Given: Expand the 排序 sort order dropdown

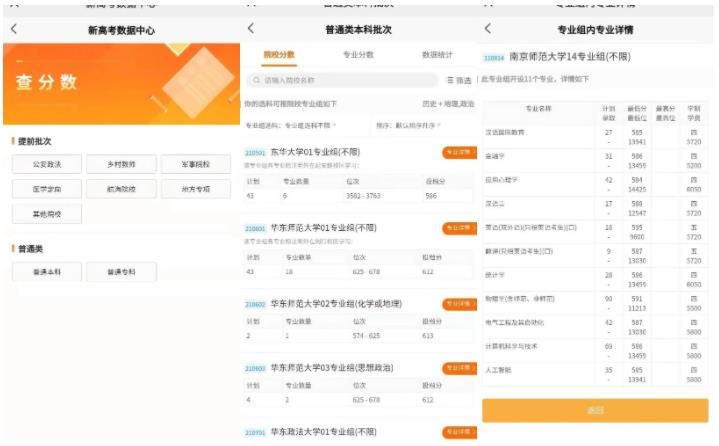Looking at the screenshot, I should click(x=408, y=125).
